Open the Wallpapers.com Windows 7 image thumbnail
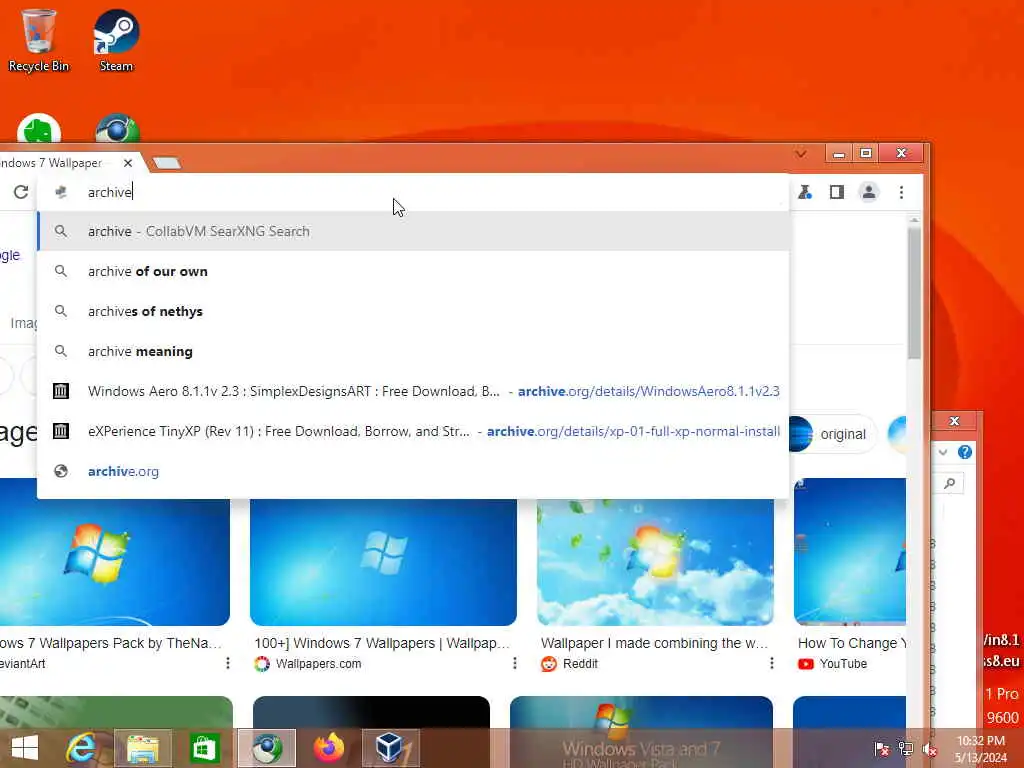 pyautogui.click(x=383, y=562)
